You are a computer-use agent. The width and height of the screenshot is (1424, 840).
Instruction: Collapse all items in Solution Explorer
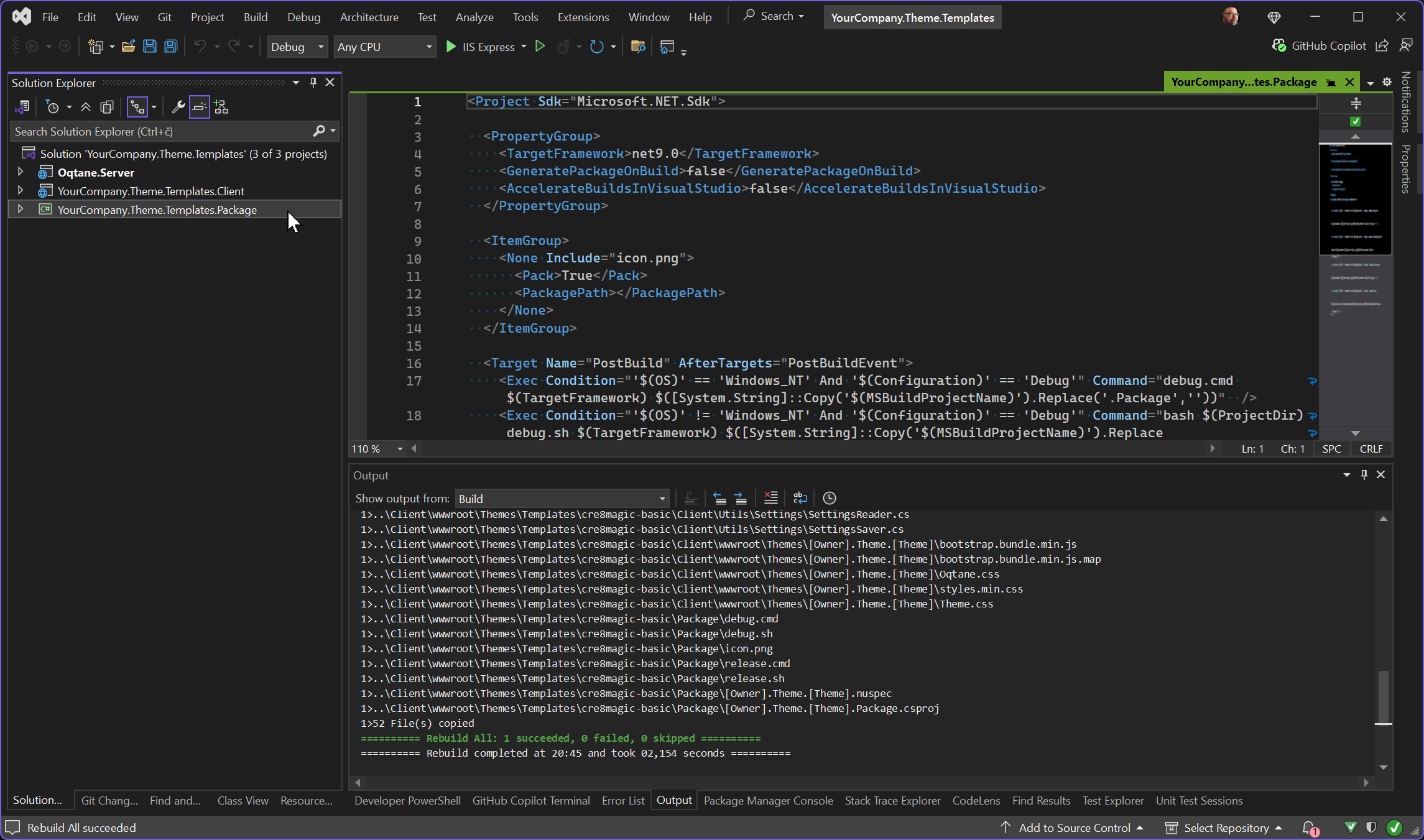point(86,106)
